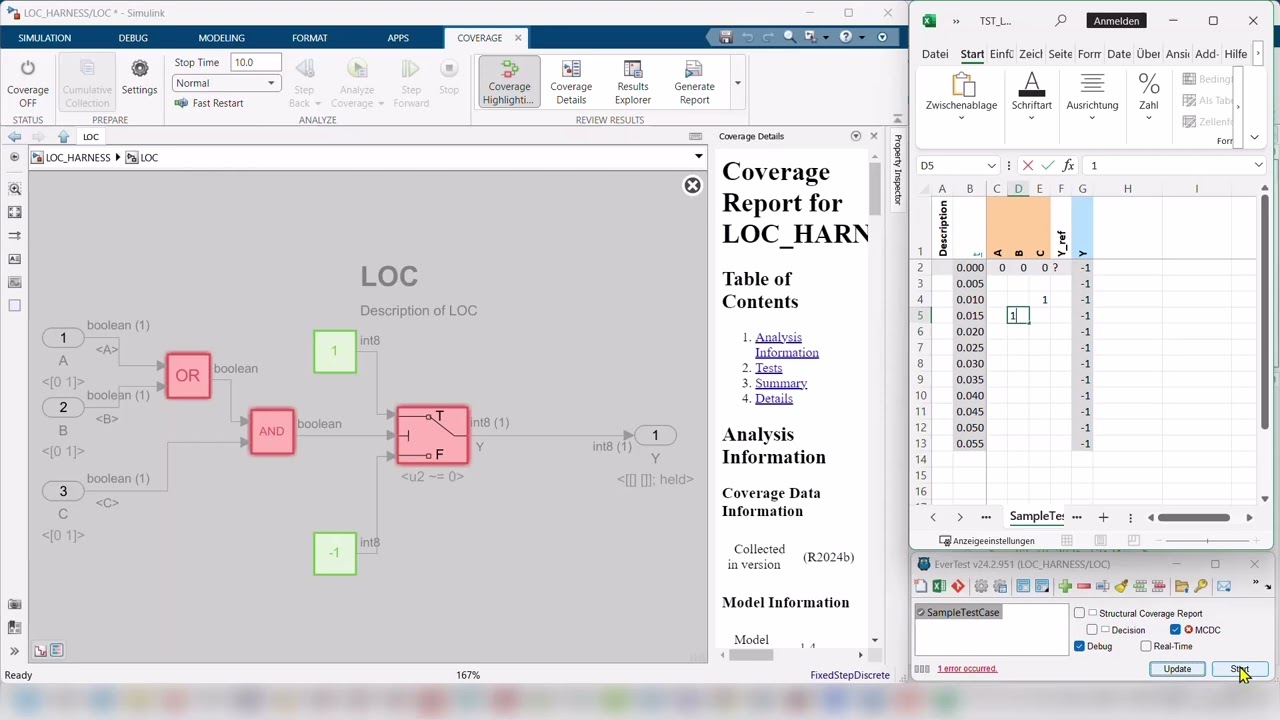Click the Excel horizontal sheet scrollbar
This screenshot has width=1280, height=720.
click(x=1194, y=517)
